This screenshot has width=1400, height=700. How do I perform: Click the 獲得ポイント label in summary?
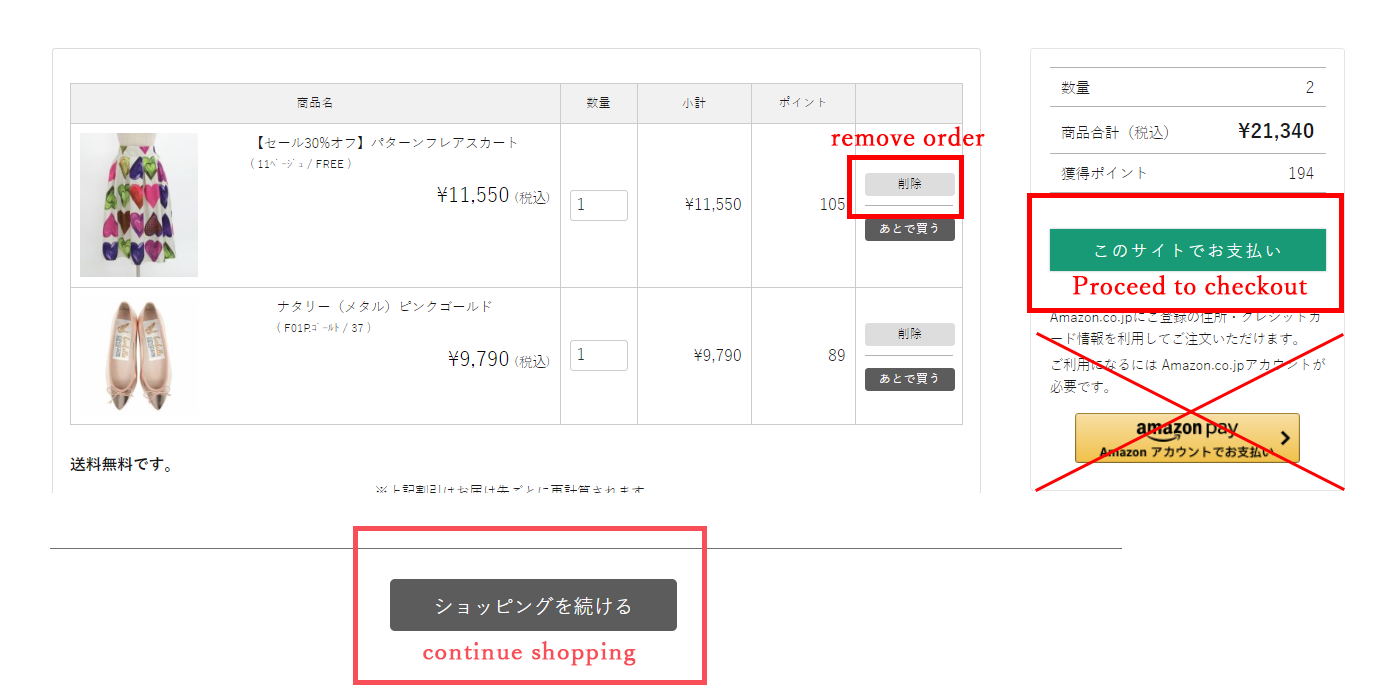(1105, 173)
